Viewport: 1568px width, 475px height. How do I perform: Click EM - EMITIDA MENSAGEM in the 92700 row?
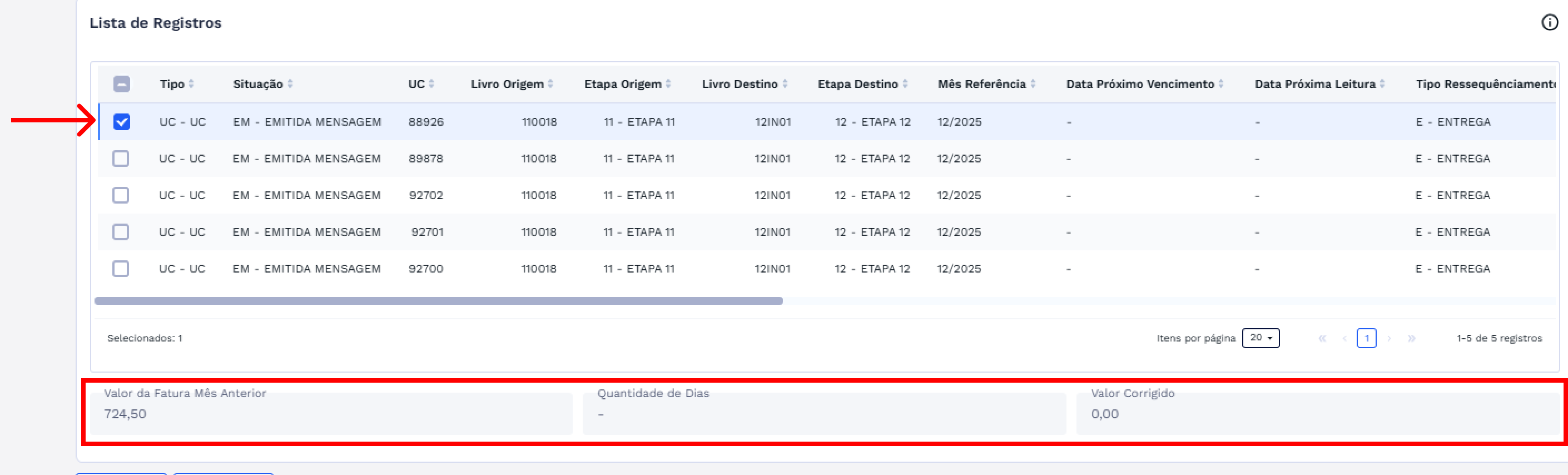pyautogui.click(x=307, y=269)
